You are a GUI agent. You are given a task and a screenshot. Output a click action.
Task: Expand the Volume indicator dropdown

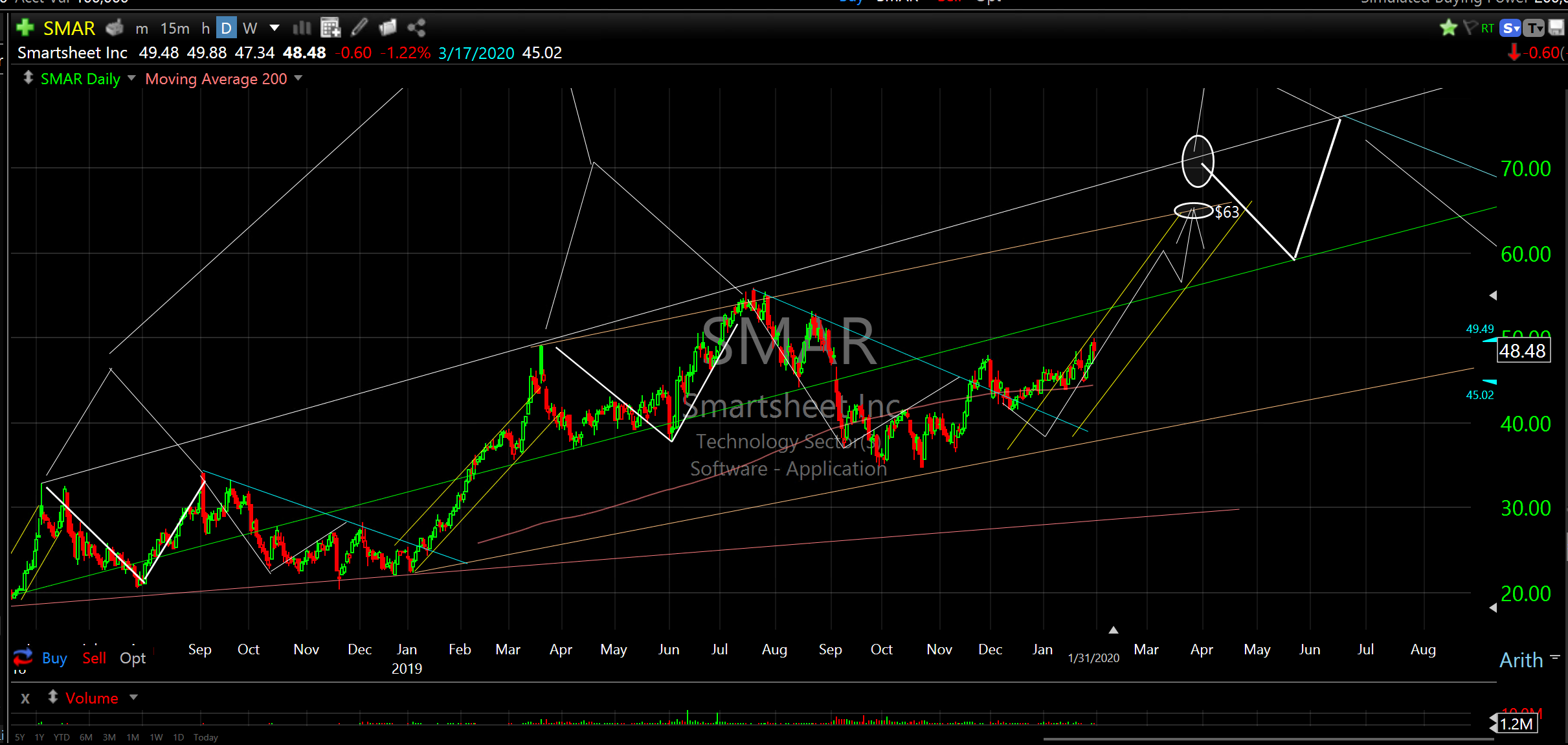pyautogui.click(x=133, y=698)
